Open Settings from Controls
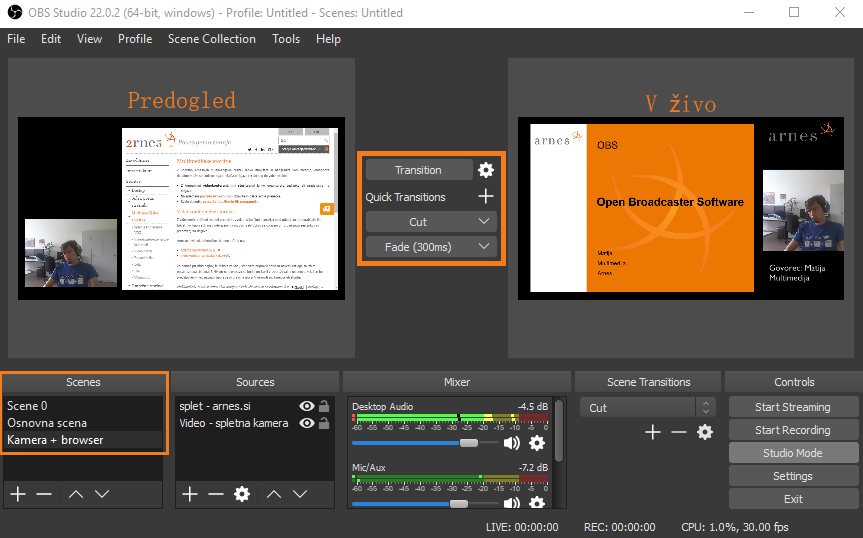The image size is (863, 538). point(793,476)
